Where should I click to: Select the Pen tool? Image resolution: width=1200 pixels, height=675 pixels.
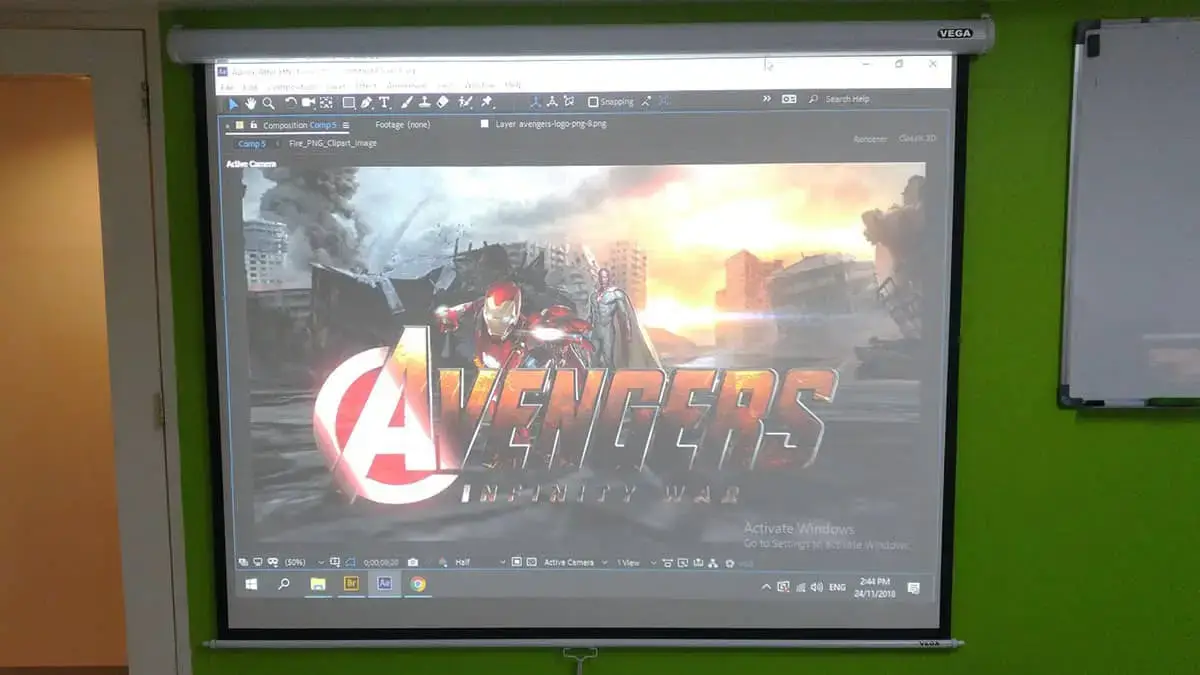coord(366,102)
